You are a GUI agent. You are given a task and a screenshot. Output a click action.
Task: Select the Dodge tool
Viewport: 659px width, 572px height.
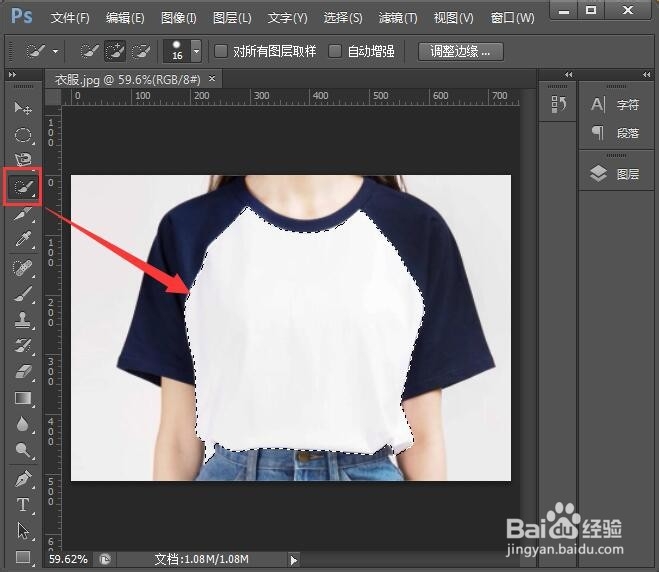pyautogui.click(x=23, y=450)
